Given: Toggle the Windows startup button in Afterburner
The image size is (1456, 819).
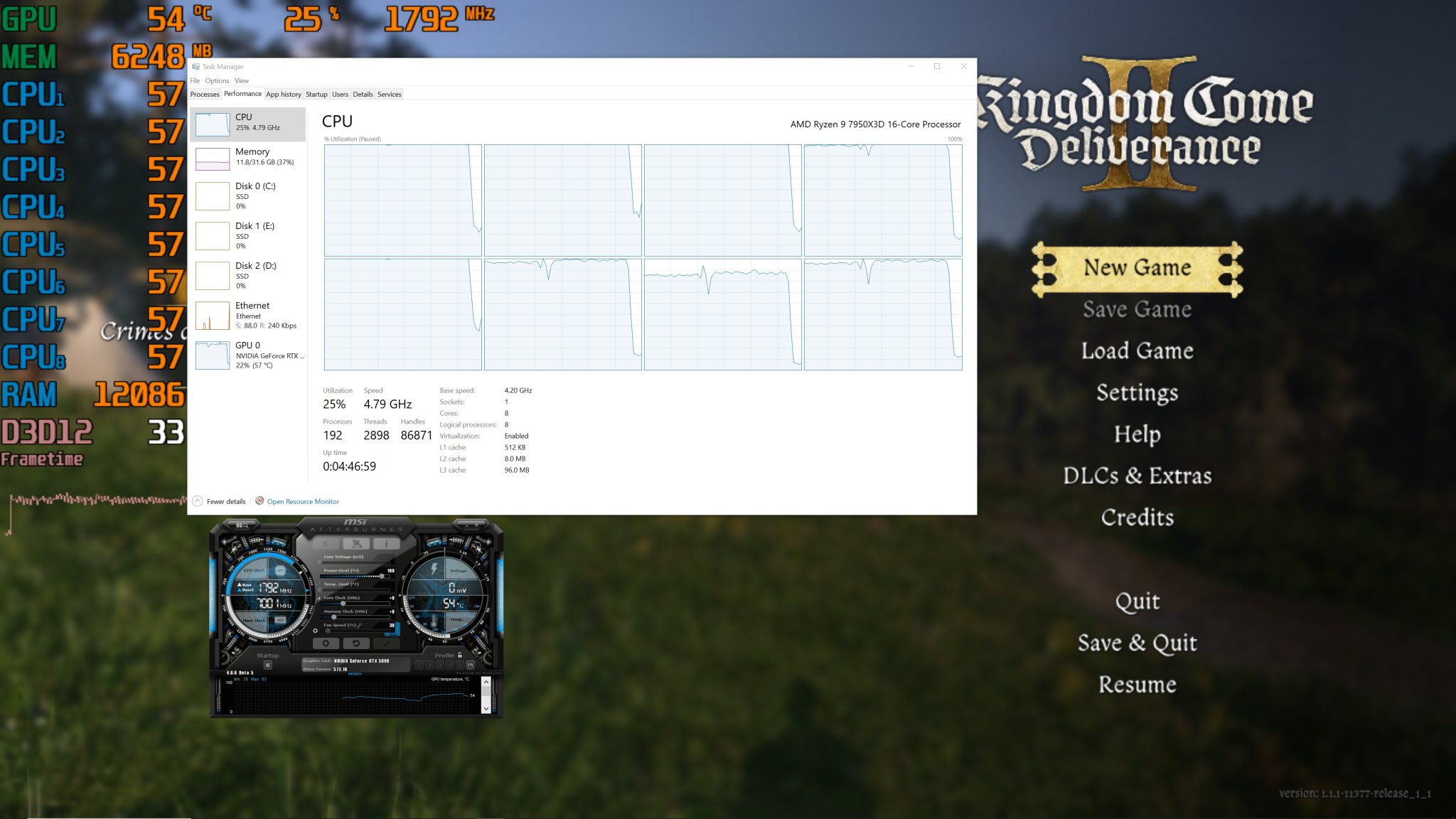Looking at the screenshot, I should point(268,665).
